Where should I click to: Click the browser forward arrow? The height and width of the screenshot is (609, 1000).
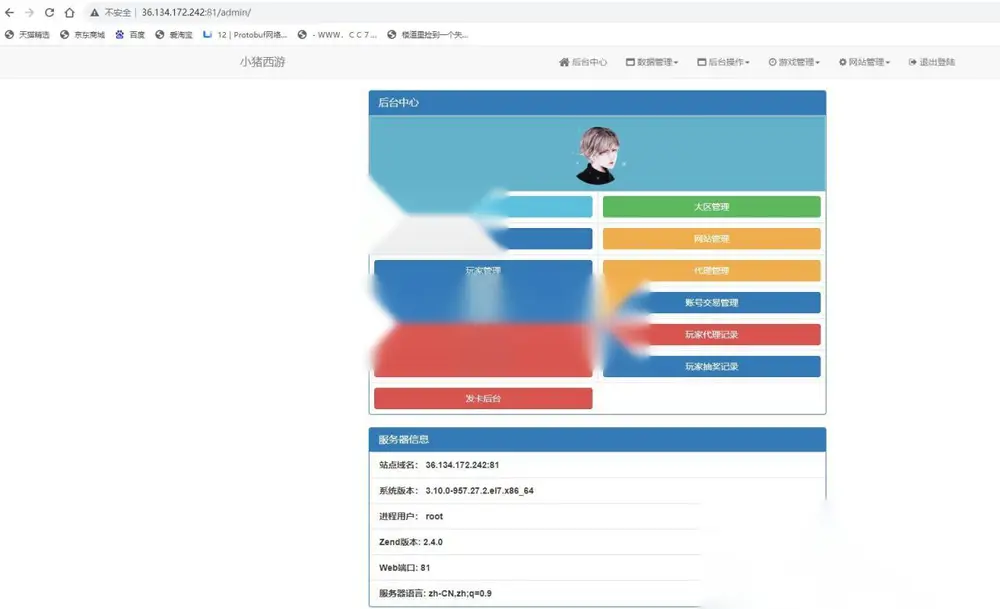[x=29, y=12]
